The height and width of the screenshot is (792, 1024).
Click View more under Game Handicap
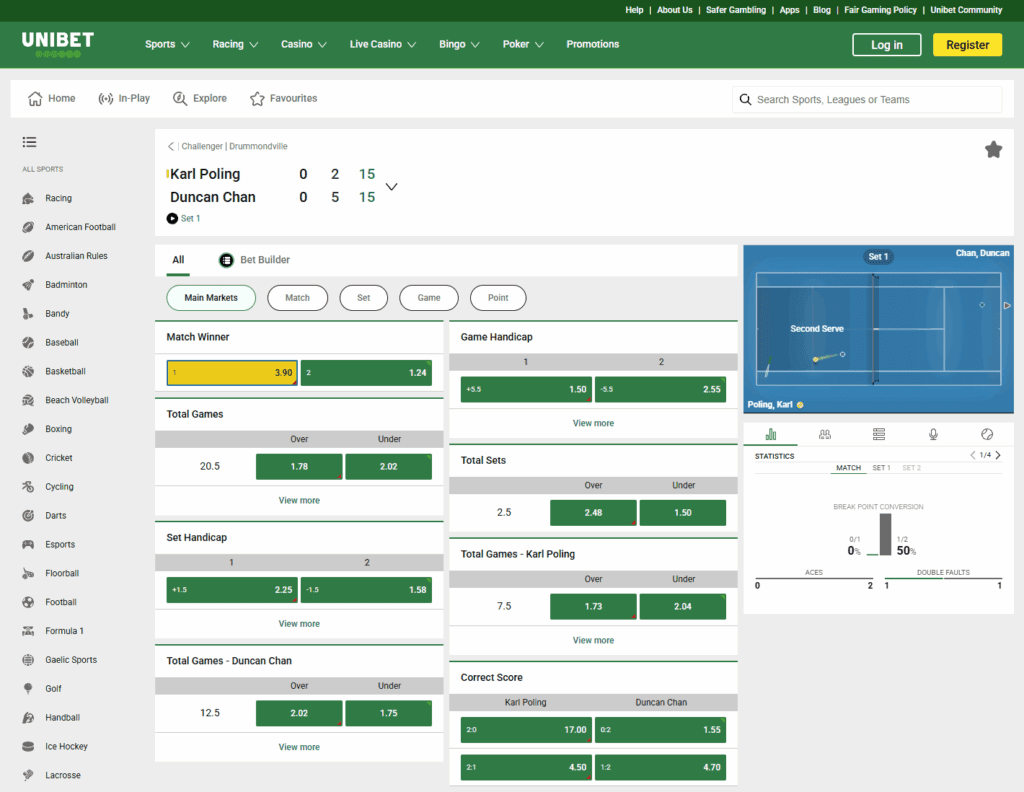(593, 422)
